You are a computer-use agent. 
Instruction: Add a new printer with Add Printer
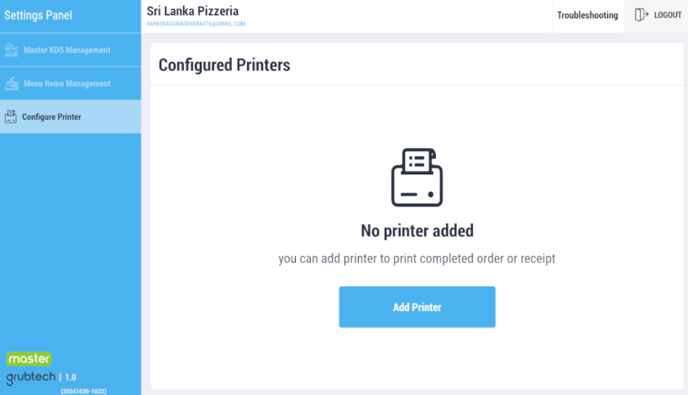pos(417,307)
